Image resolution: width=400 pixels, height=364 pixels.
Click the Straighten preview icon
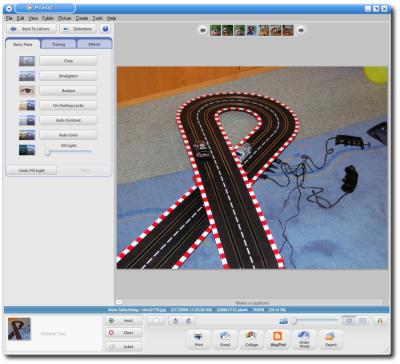point(27,76)
